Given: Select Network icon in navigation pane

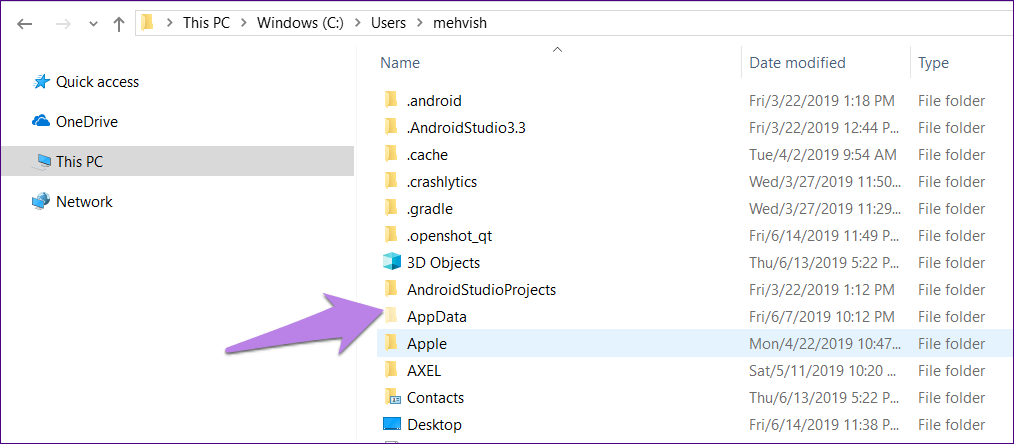Looking at the screenshot, I should coord(41,202).
